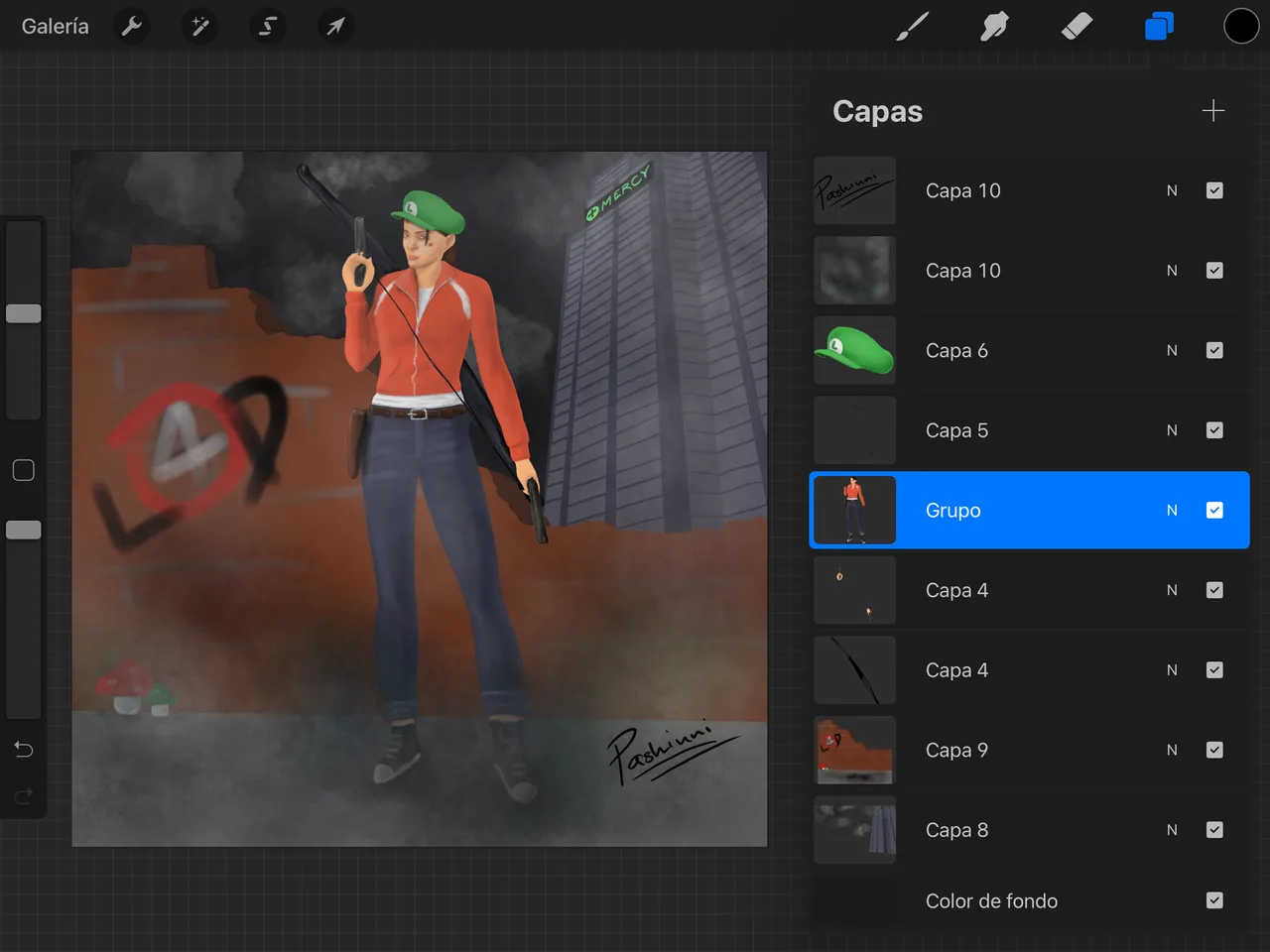Open the Actions wrench menu
This screenshot has width=1270, height=952.
coord(132,27)
